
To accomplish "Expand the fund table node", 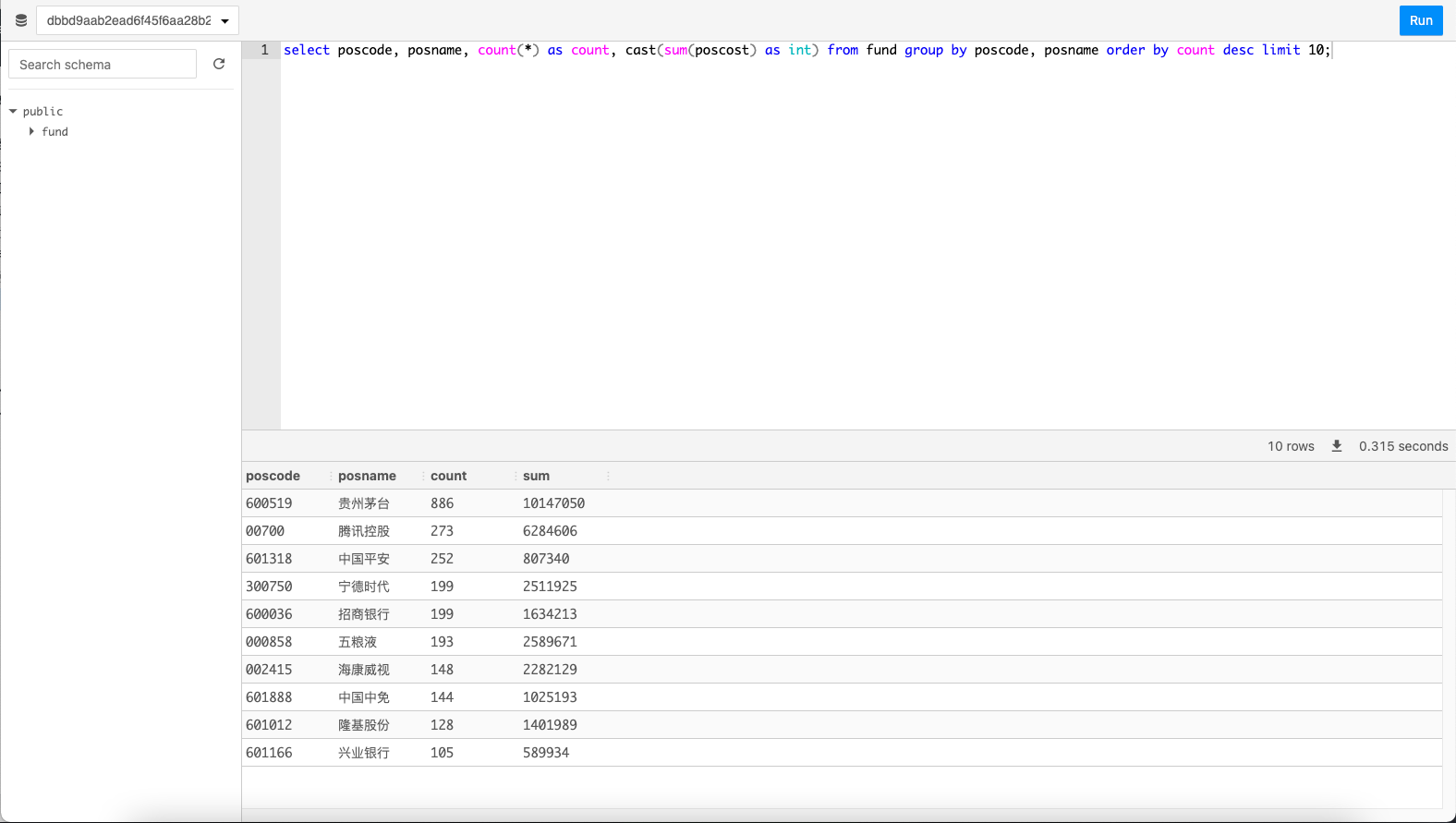I will click(x=31, y=132).
